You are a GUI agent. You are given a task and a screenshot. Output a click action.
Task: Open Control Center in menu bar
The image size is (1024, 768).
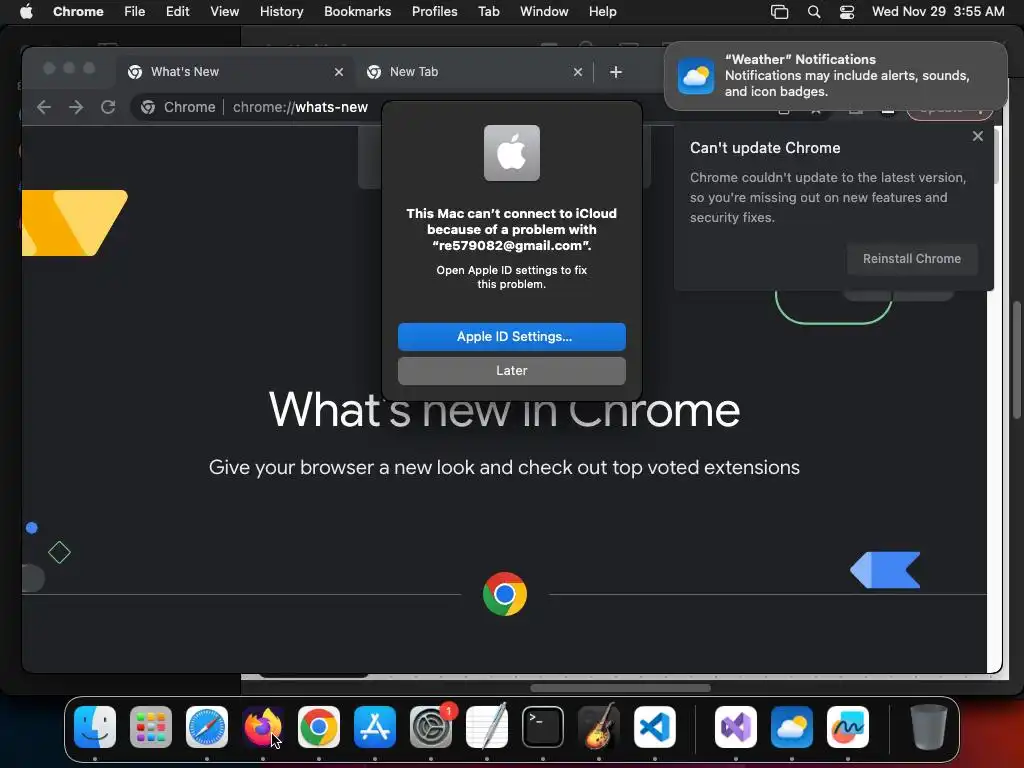(847, 12)
